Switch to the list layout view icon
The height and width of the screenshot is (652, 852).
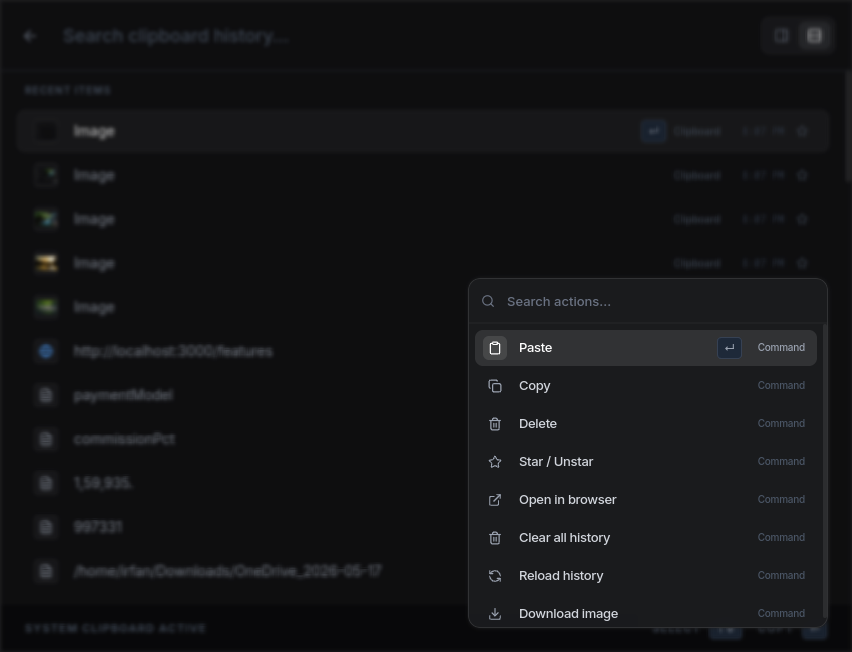(x=814, y=36)
